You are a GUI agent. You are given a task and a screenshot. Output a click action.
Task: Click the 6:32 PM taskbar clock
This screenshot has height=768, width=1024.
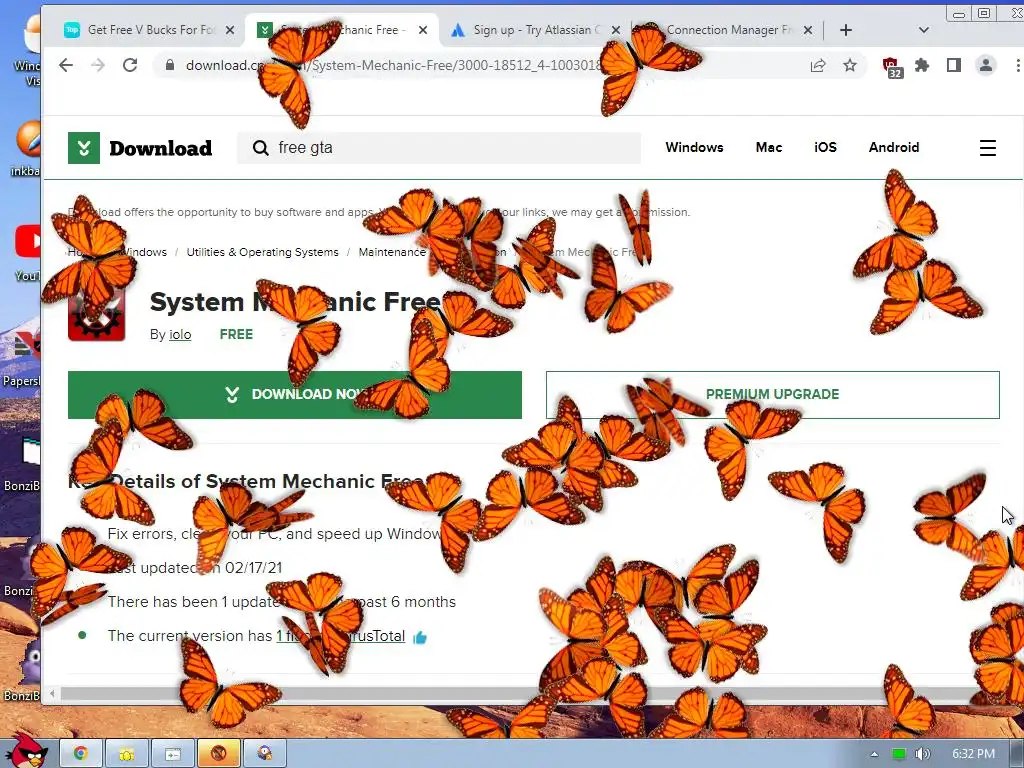973,754
